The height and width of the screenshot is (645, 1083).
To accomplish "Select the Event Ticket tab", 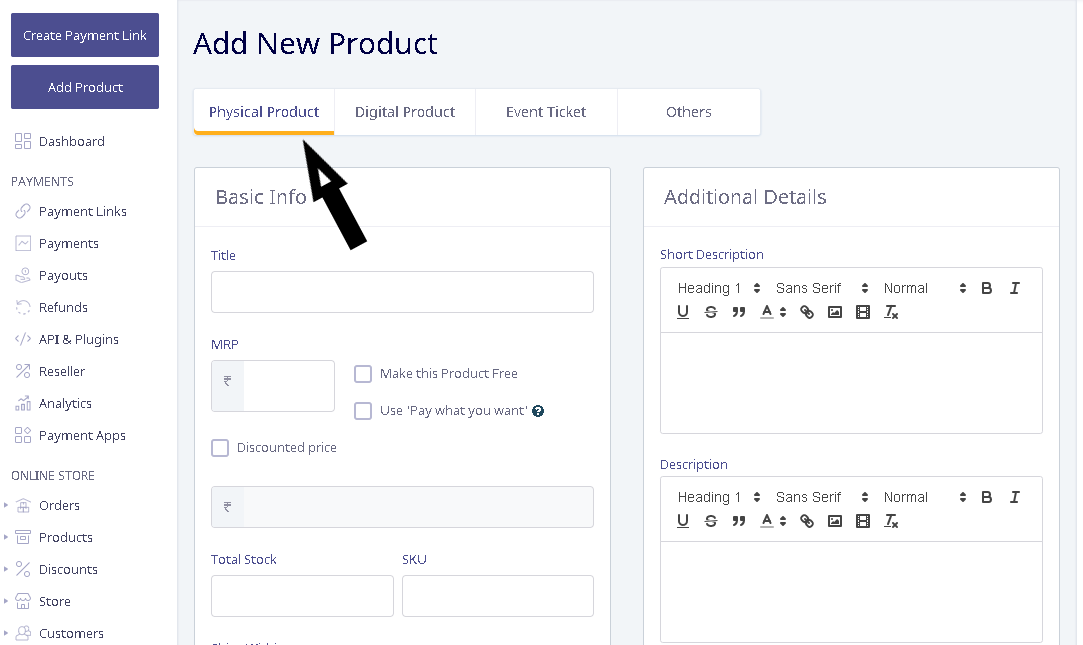I will coord(546,112).
